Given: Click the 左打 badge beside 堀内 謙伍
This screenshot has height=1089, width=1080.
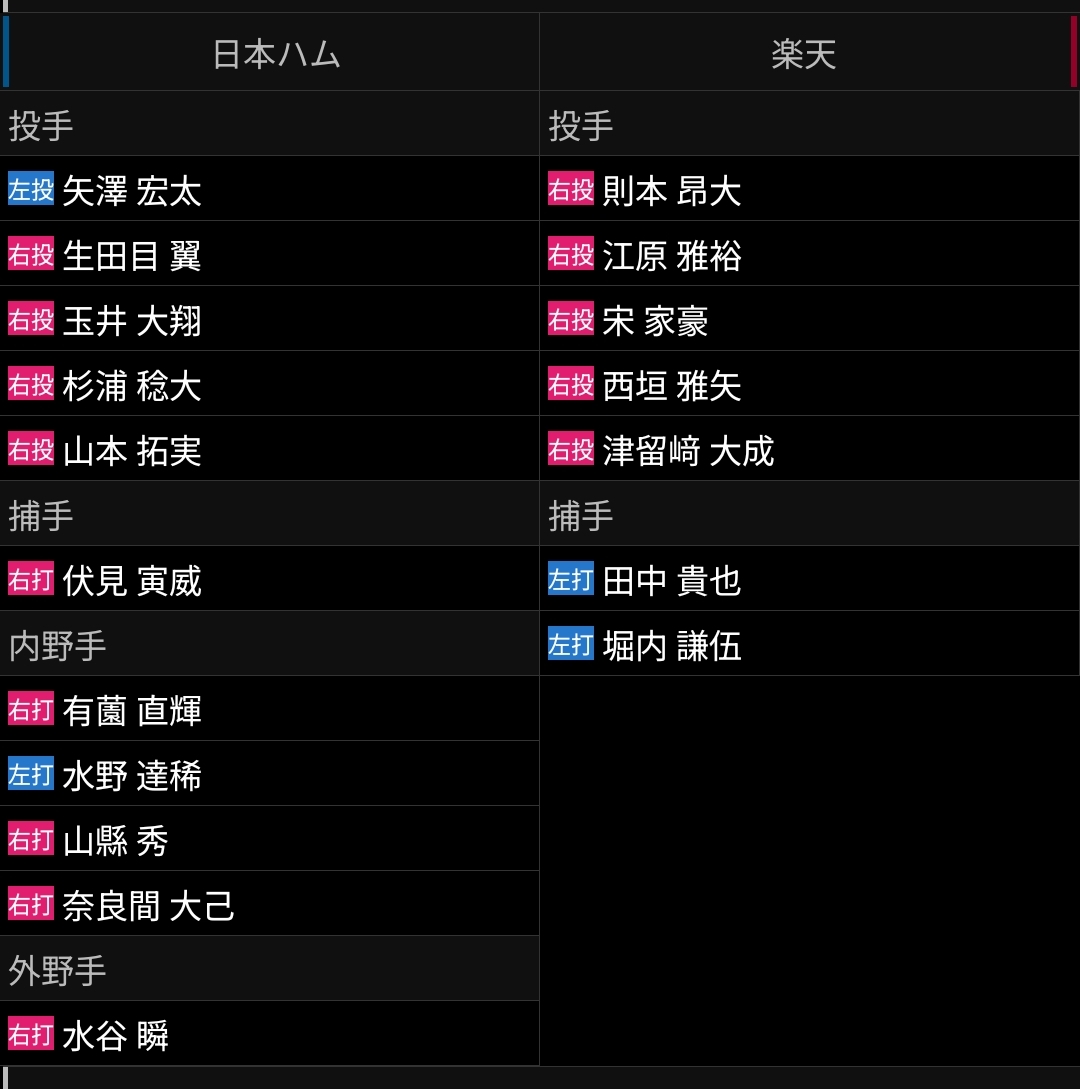Looking at the screenshot, I should coord(571,644).
